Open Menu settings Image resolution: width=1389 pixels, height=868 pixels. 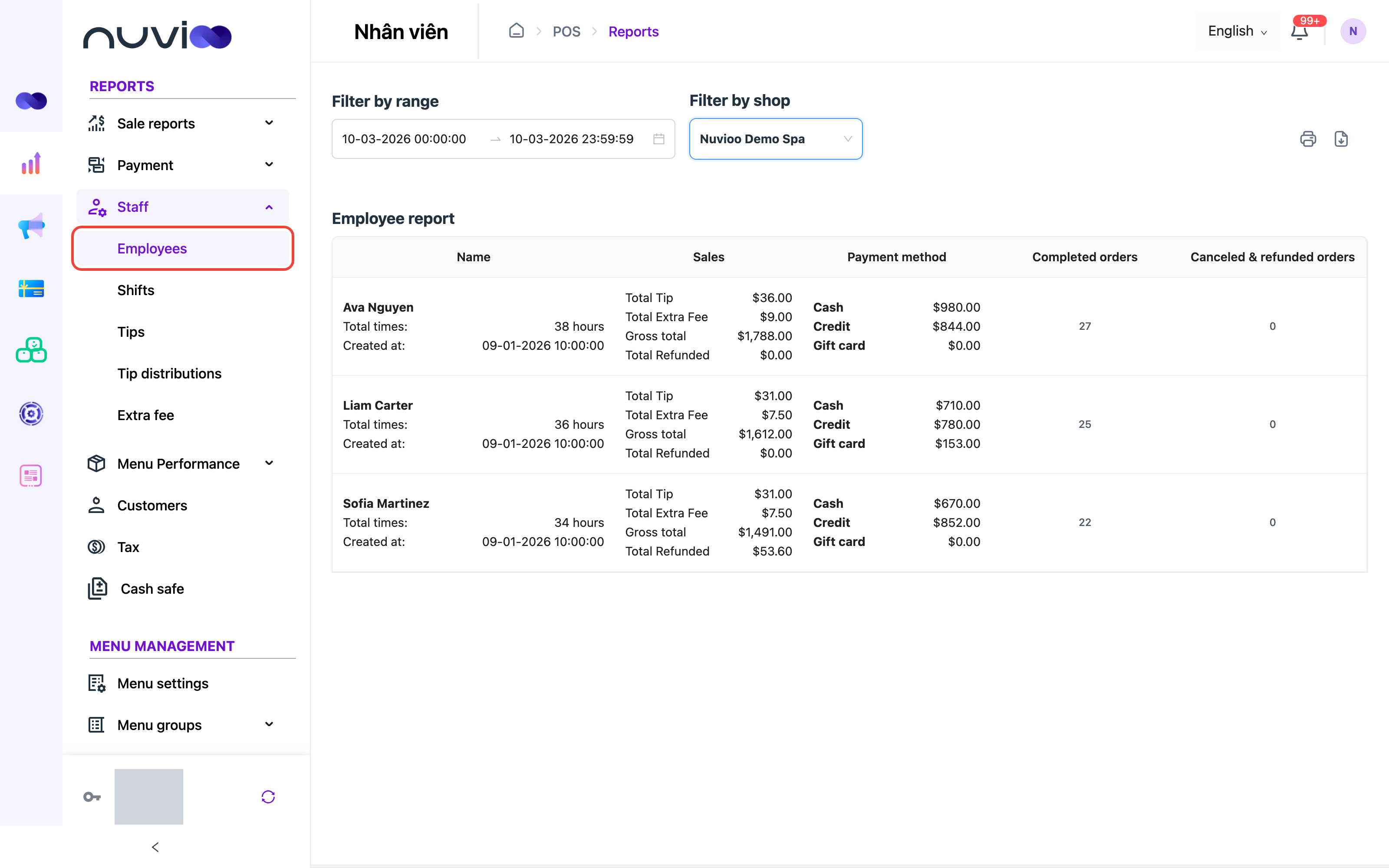(x=162, y=683)
